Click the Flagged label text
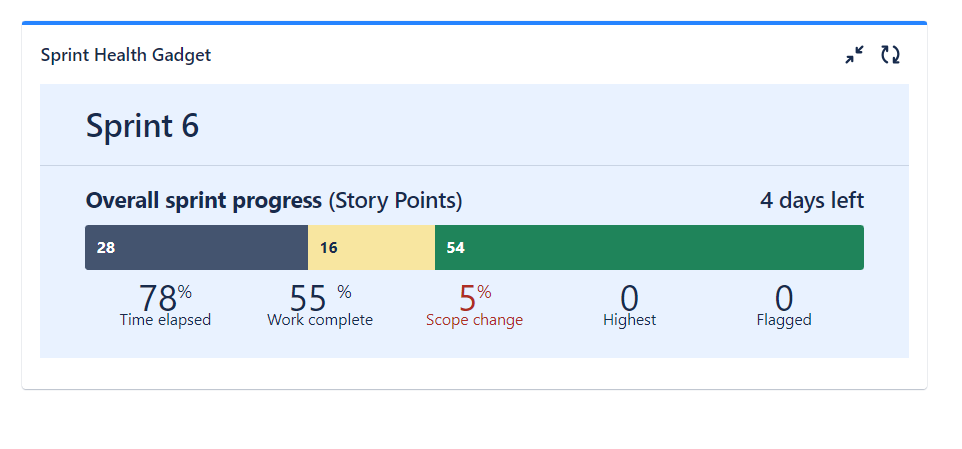 784,320
